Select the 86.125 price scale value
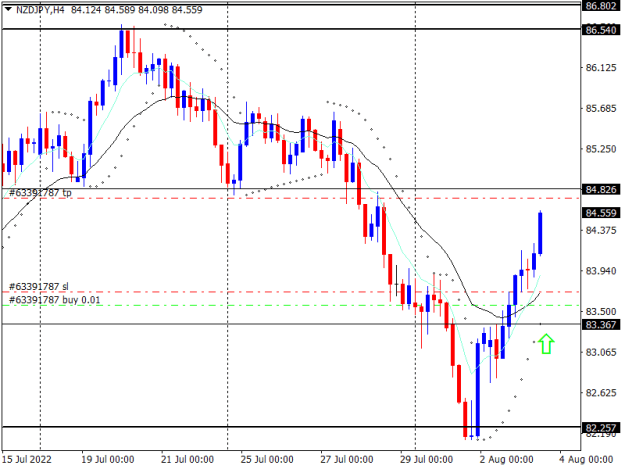 click(x=601, y=68)
